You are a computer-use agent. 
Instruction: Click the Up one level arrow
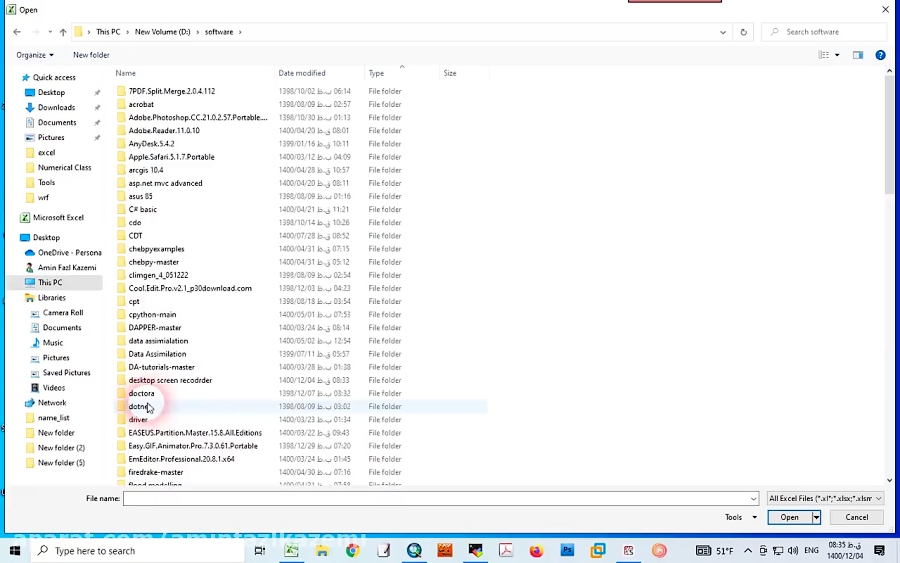(x=63, y=32)
